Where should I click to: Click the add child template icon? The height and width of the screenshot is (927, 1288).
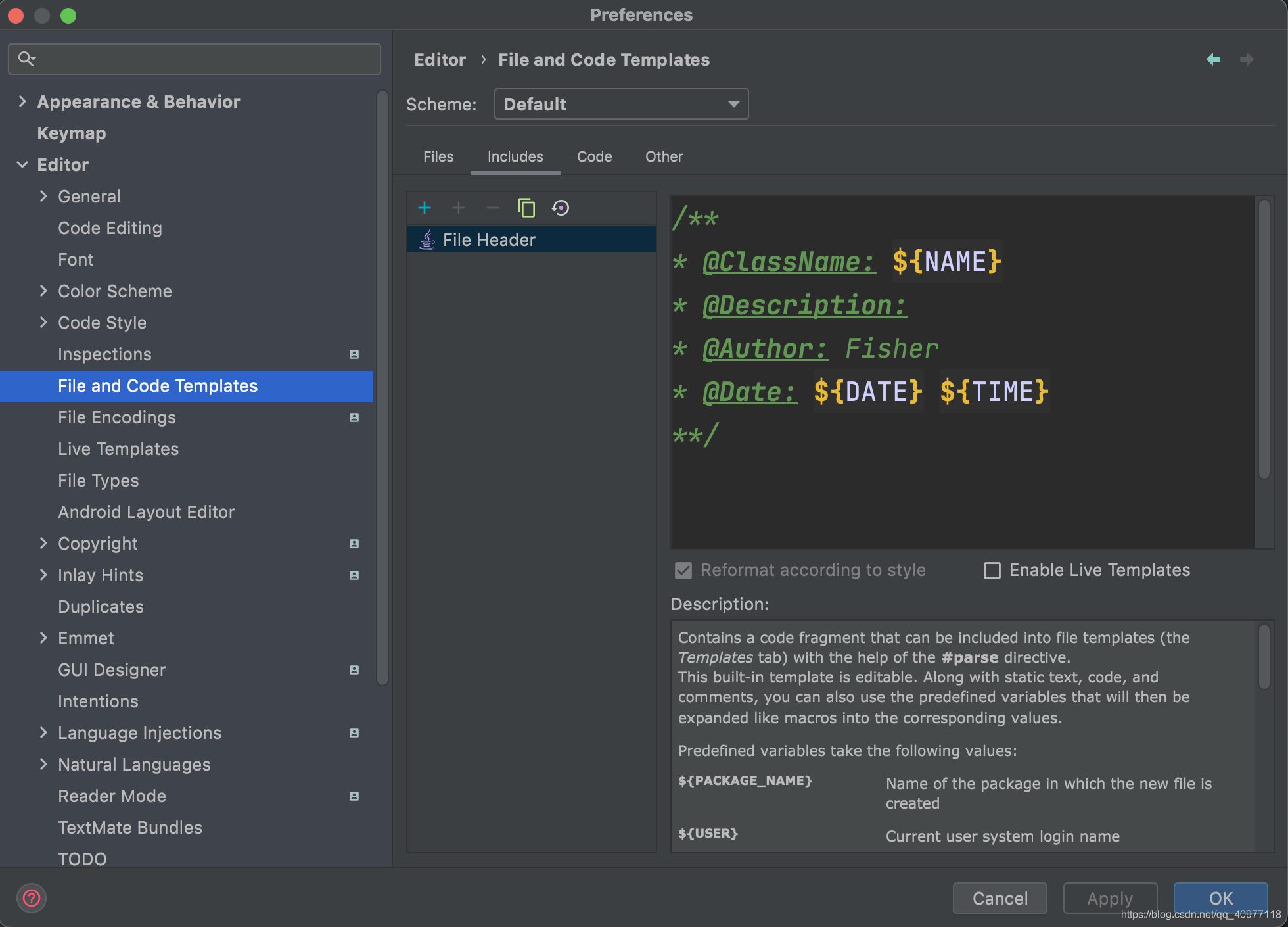[458, 208]
